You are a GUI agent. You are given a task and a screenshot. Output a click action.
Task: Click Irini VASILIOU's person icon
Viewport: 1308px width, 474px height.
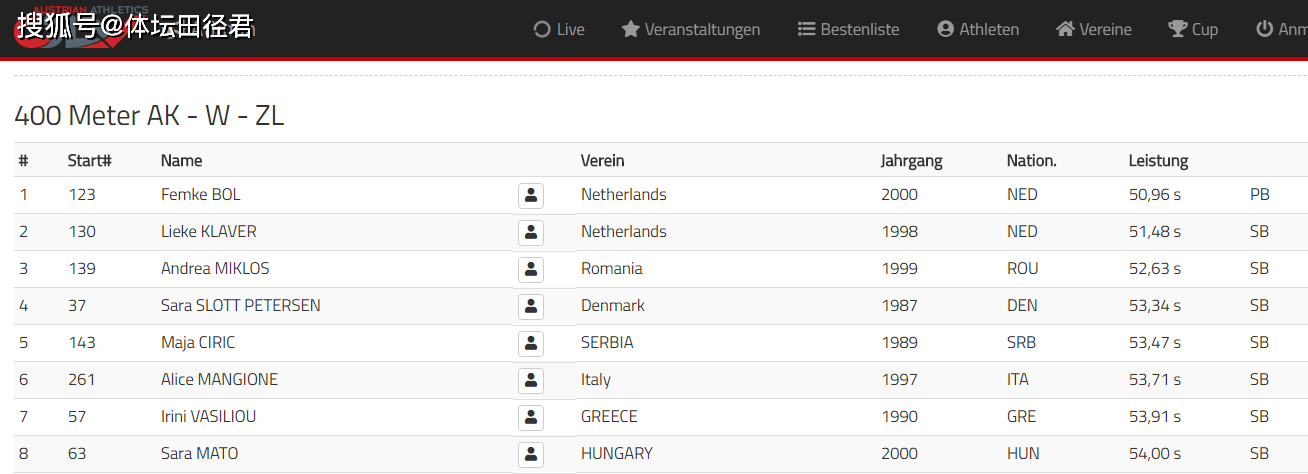531,417
